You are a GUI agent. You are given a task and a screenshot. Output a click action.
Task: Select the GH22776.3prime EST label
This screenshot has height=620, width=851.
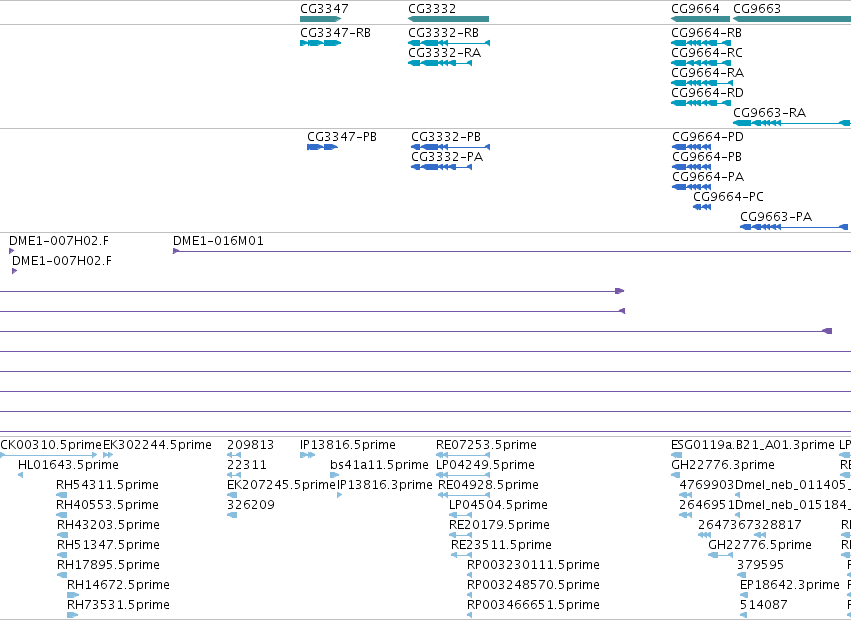pyautogui.click(x=723, y=465)
